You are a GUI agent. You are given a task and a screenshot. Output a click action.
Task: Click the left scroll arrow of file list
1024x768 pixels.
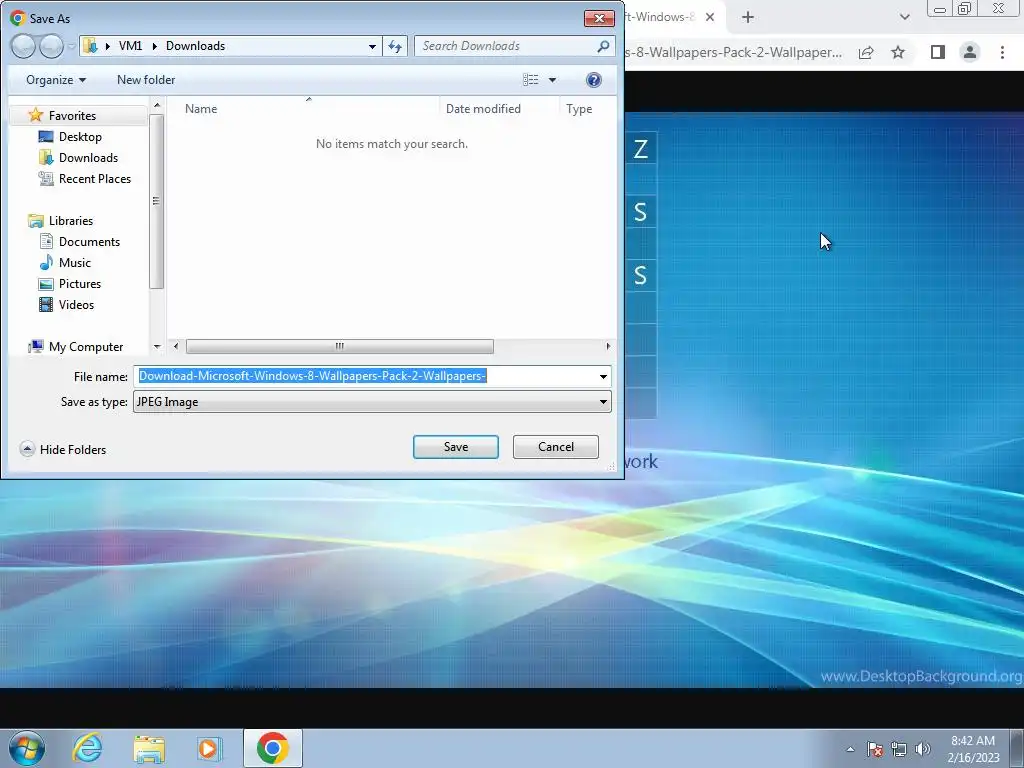point(175,346)
